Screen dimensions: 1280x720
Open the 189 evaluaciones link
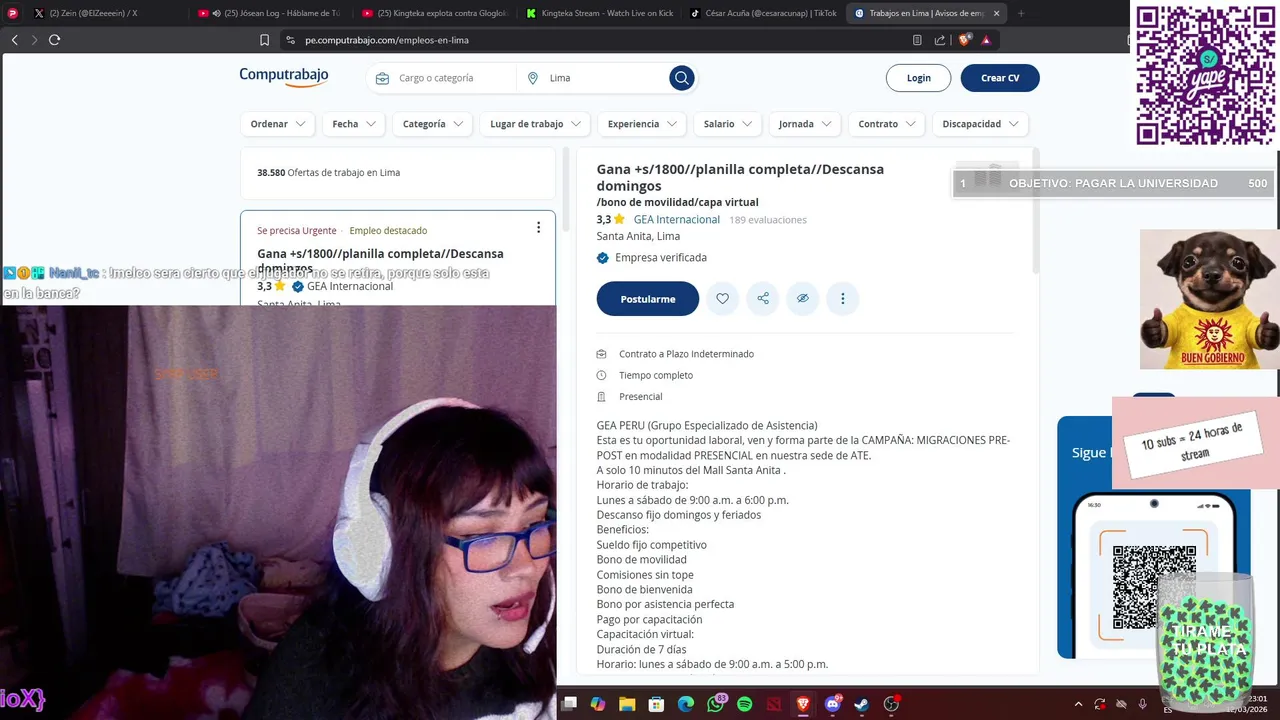(767, 220)
